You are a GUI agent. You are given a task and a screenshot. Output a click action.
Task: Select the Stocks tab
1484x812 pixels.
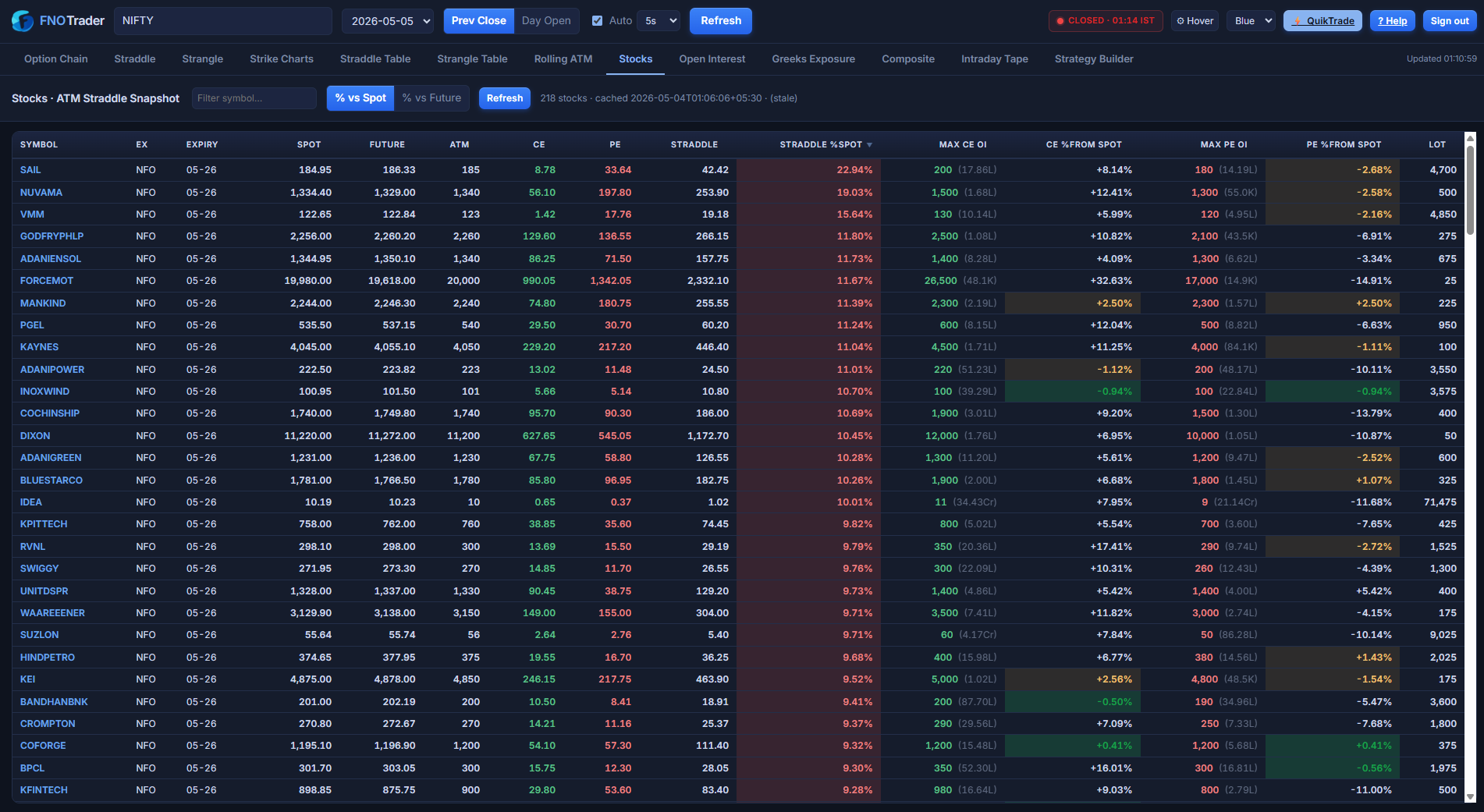(636, 59)
